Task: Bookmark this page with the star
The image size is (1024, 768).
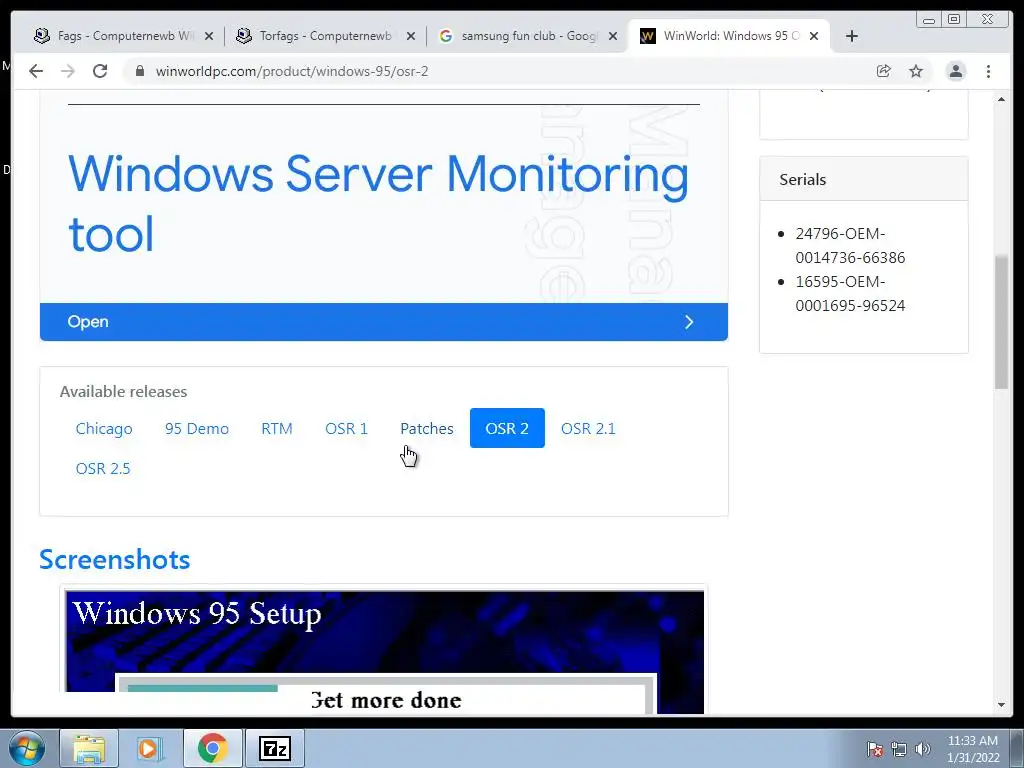Action: pyautogui.click(x=916, y=71)
